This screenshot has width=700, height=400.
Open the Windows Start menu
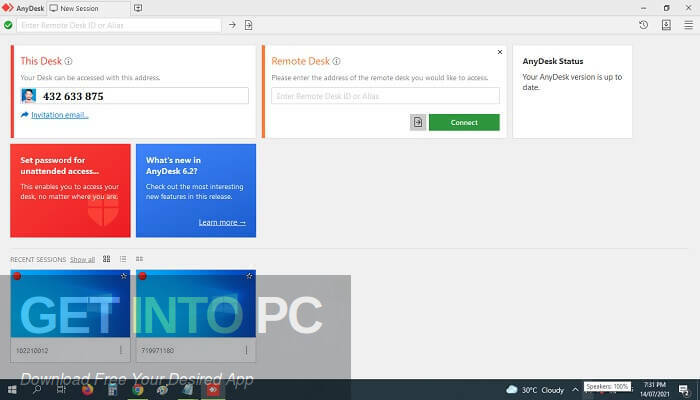point(12,390)
